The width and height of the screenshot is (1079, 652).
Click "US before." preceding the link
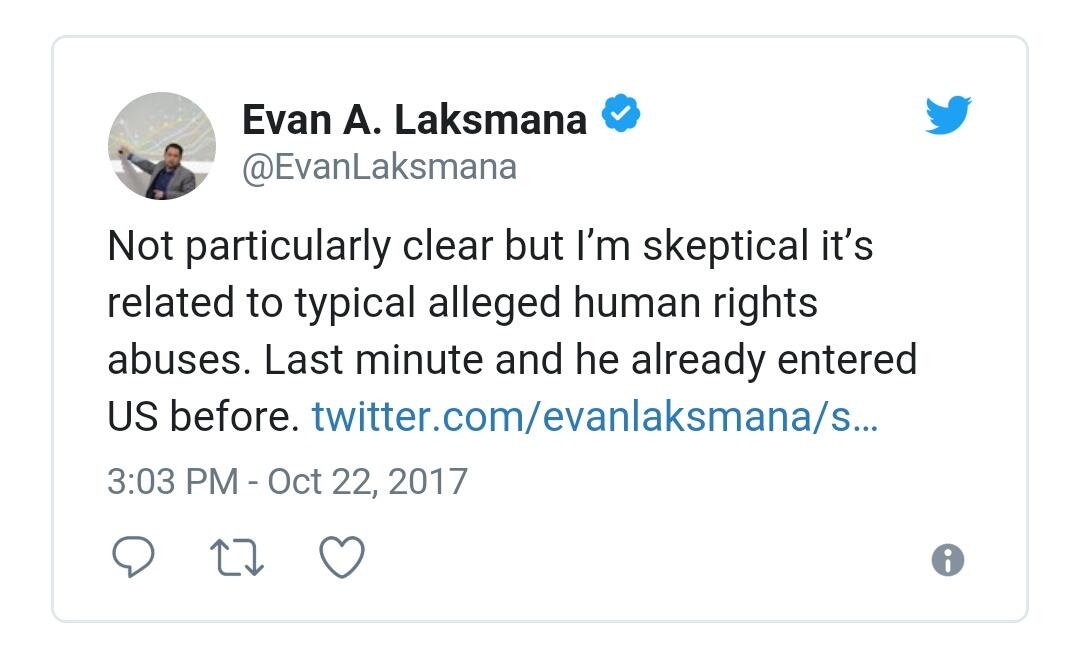pos(203,417)
